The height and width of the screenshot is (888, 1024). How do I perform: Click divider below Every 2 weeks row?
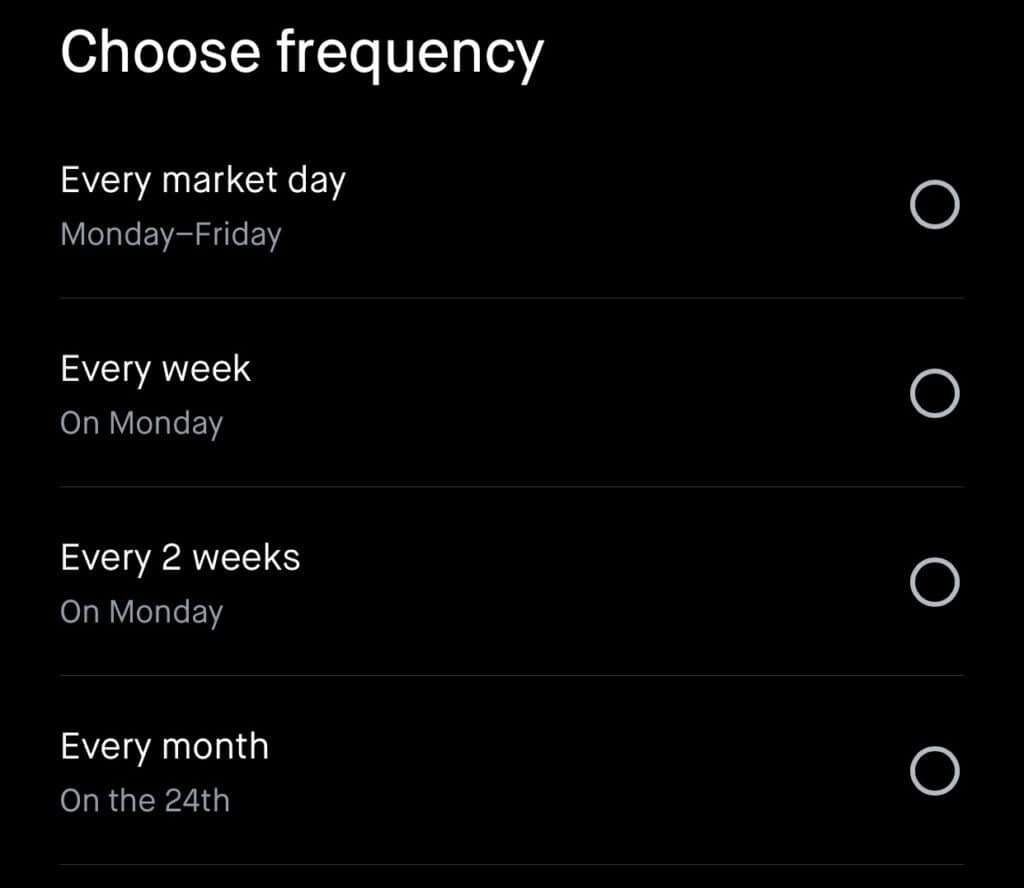[x=512, y=676]
